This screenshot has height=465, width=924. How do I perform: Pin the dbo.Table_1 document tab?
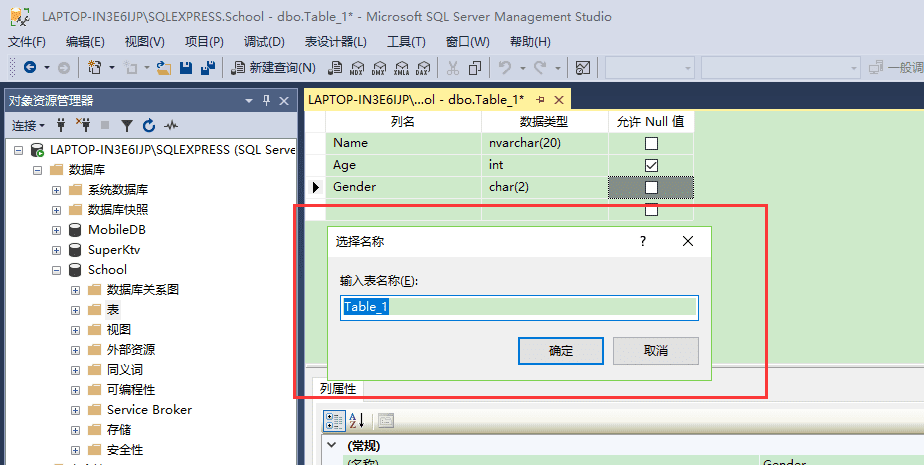(540, 100)
